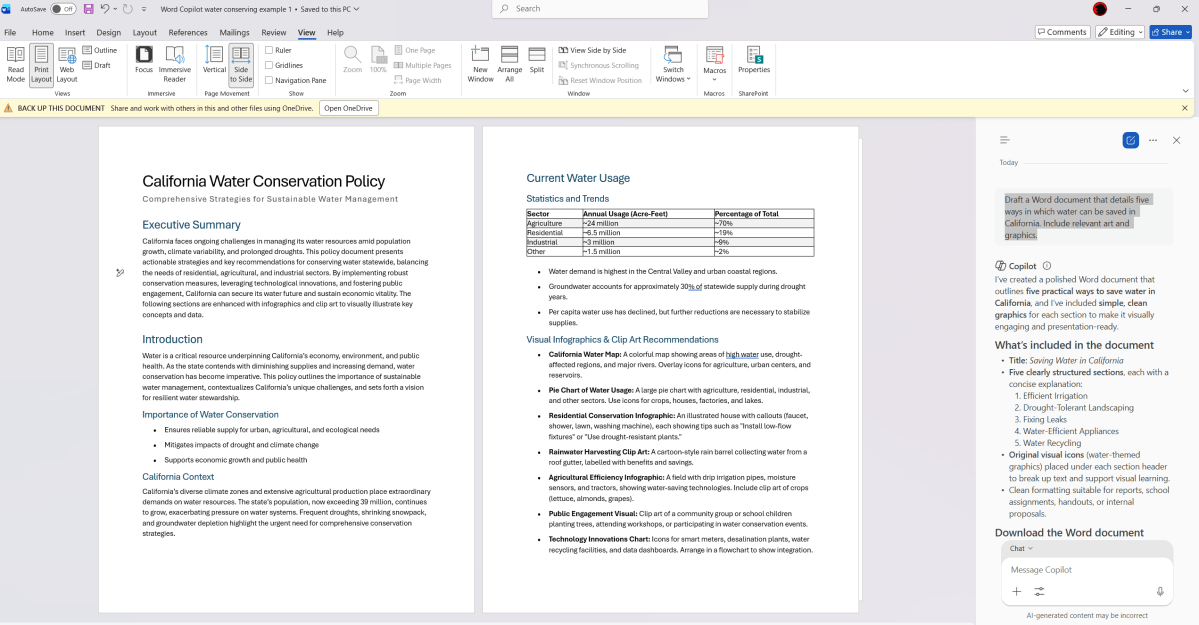Open a New Window

pyautogui.click(x=480, y=62)
